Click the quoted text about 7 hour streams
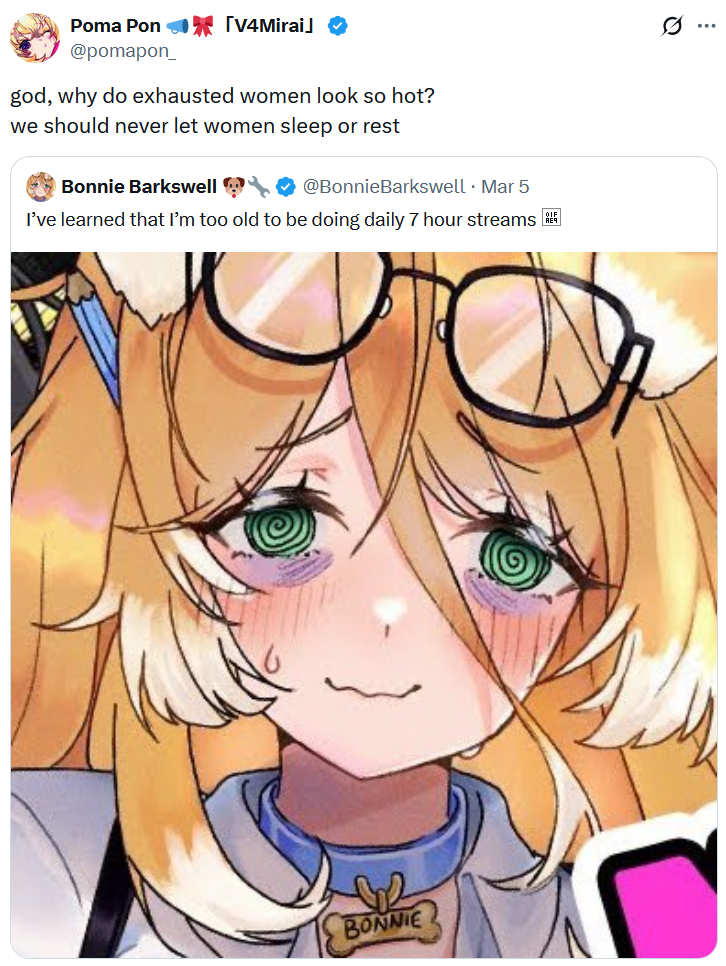 click(x=281, y=219)
